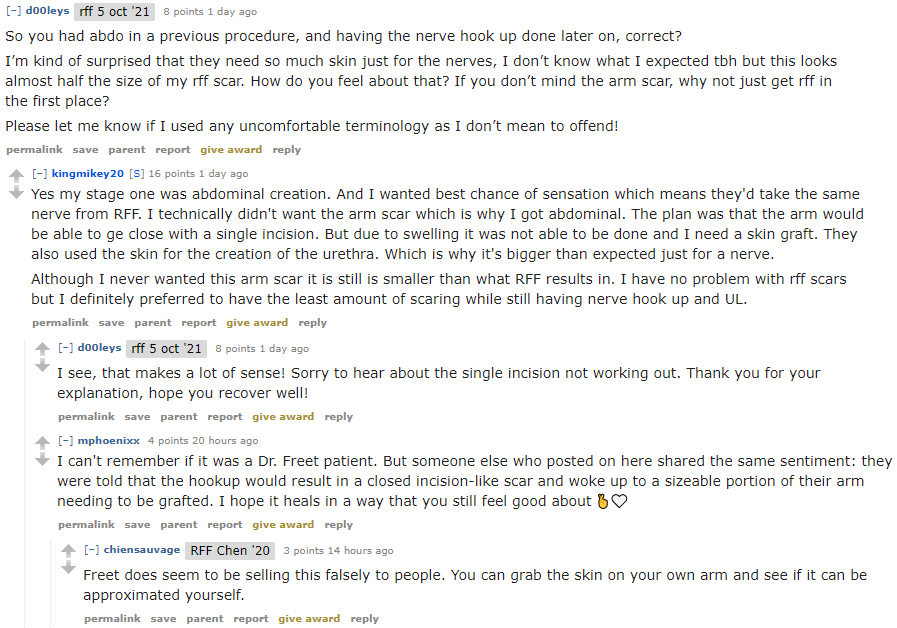Upvote chiensauvage's comment
The width and height of the screenshot is (897, 628).
tap(67, 551)
